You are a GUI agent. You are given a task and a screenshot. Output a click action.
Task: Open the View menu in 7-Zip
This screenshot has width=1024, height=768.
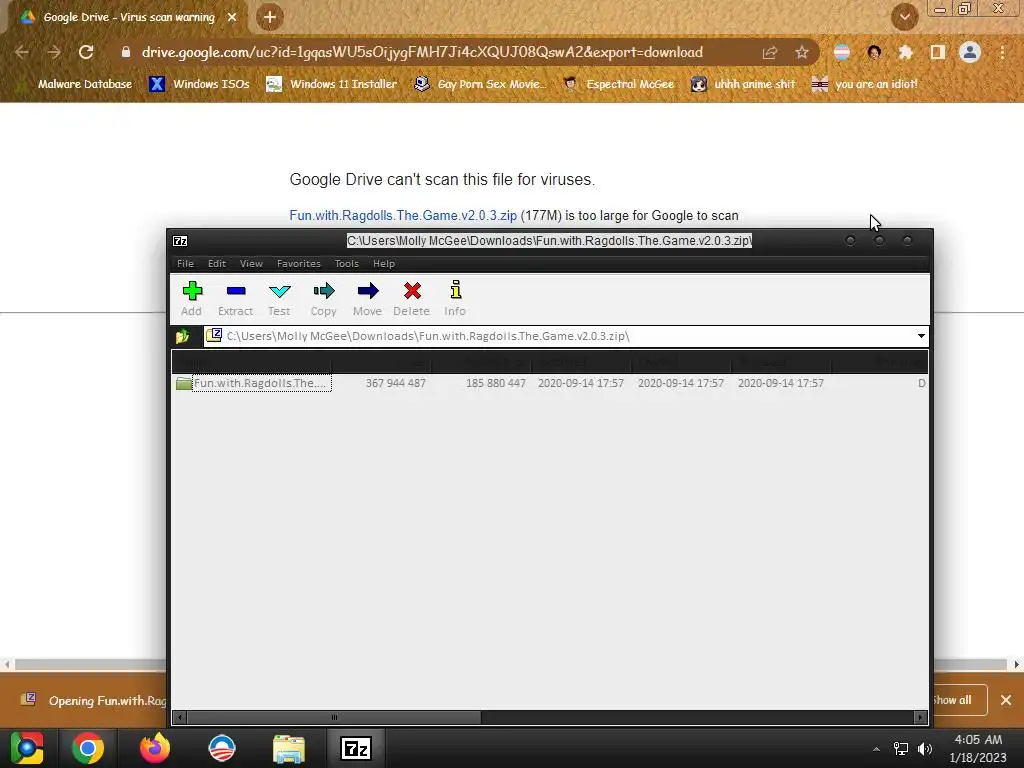[x=251, y=264]
